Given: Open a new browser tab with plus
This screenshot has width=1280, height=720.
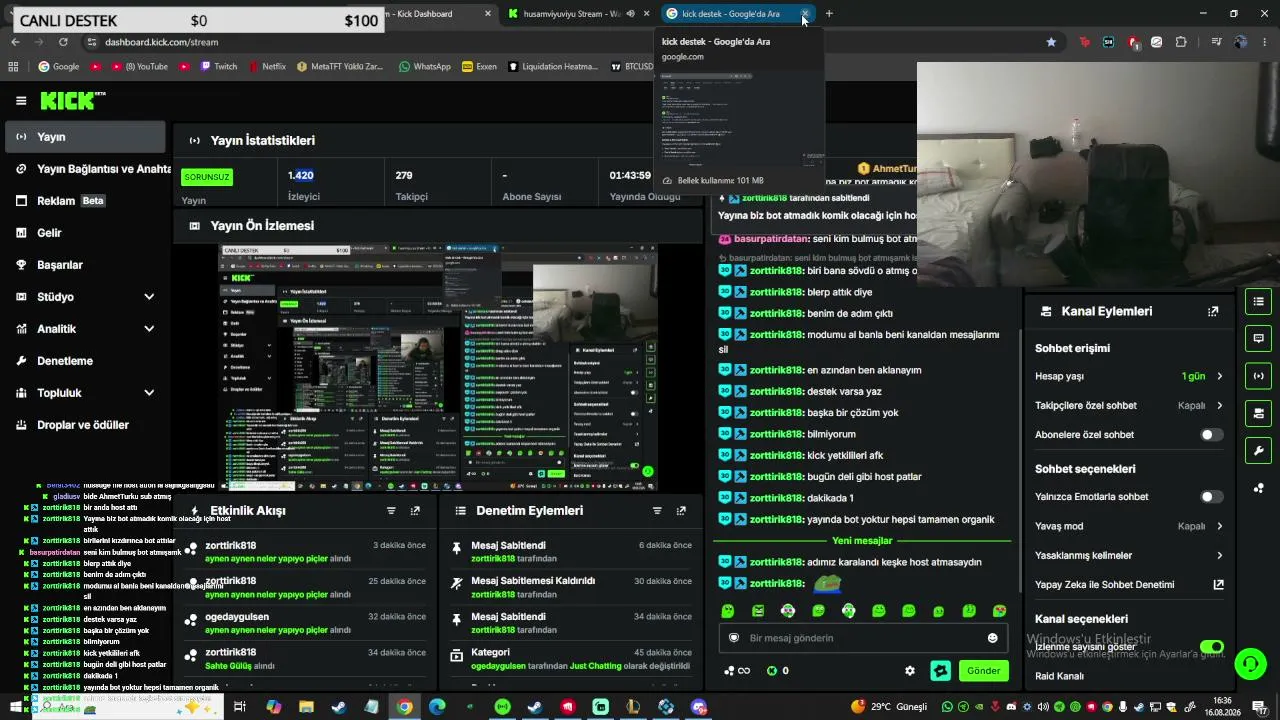Looking at the screenshot, I should [829, 14].
